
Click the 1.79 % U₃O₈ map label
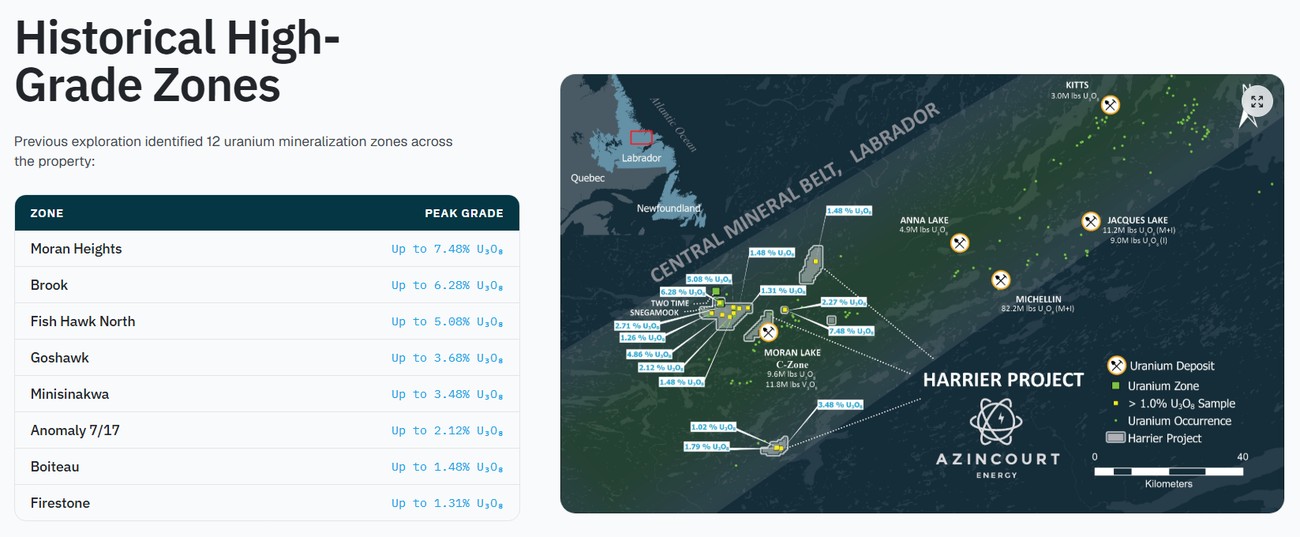708,446
